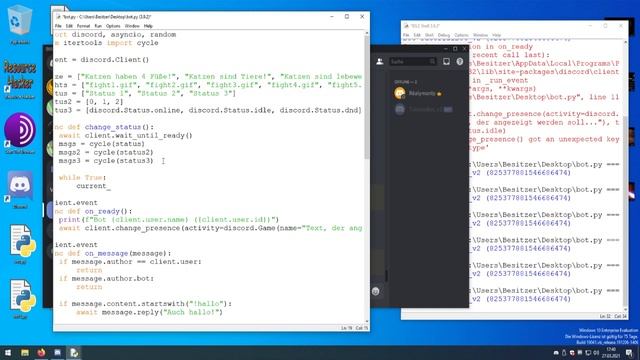Click the red security shield tray icon
The height and width of the screenshot is (360, 640).
pyautogui.click(x=572, y=353)
